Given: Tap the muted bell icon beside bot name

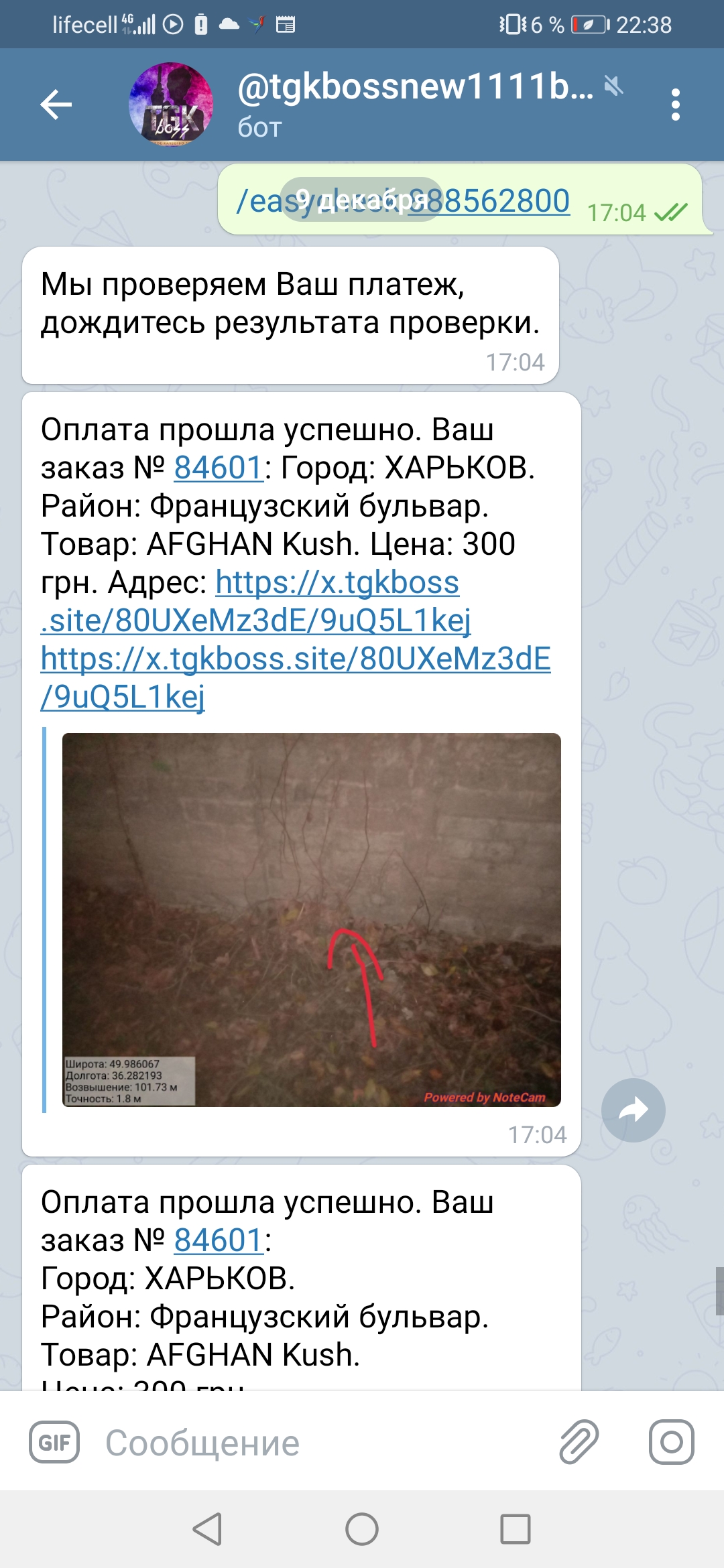Looking at the screenshot, I should click(x=613, y=86).
